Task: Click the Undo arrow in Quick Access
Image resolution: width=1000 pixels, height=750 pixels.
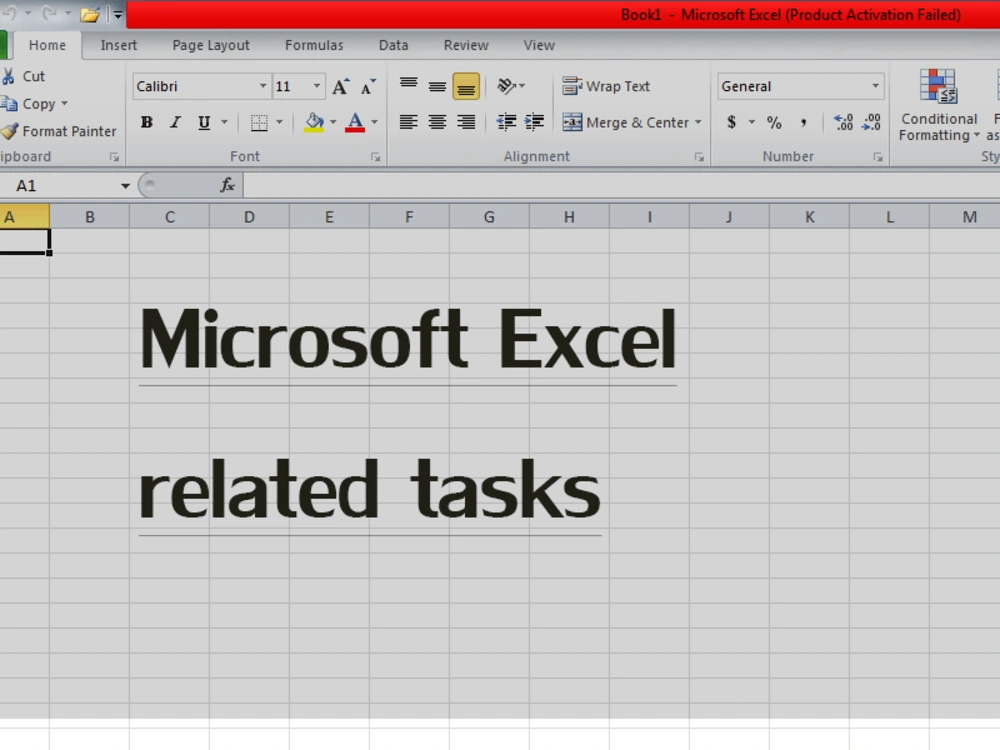Action: point(9,14)
